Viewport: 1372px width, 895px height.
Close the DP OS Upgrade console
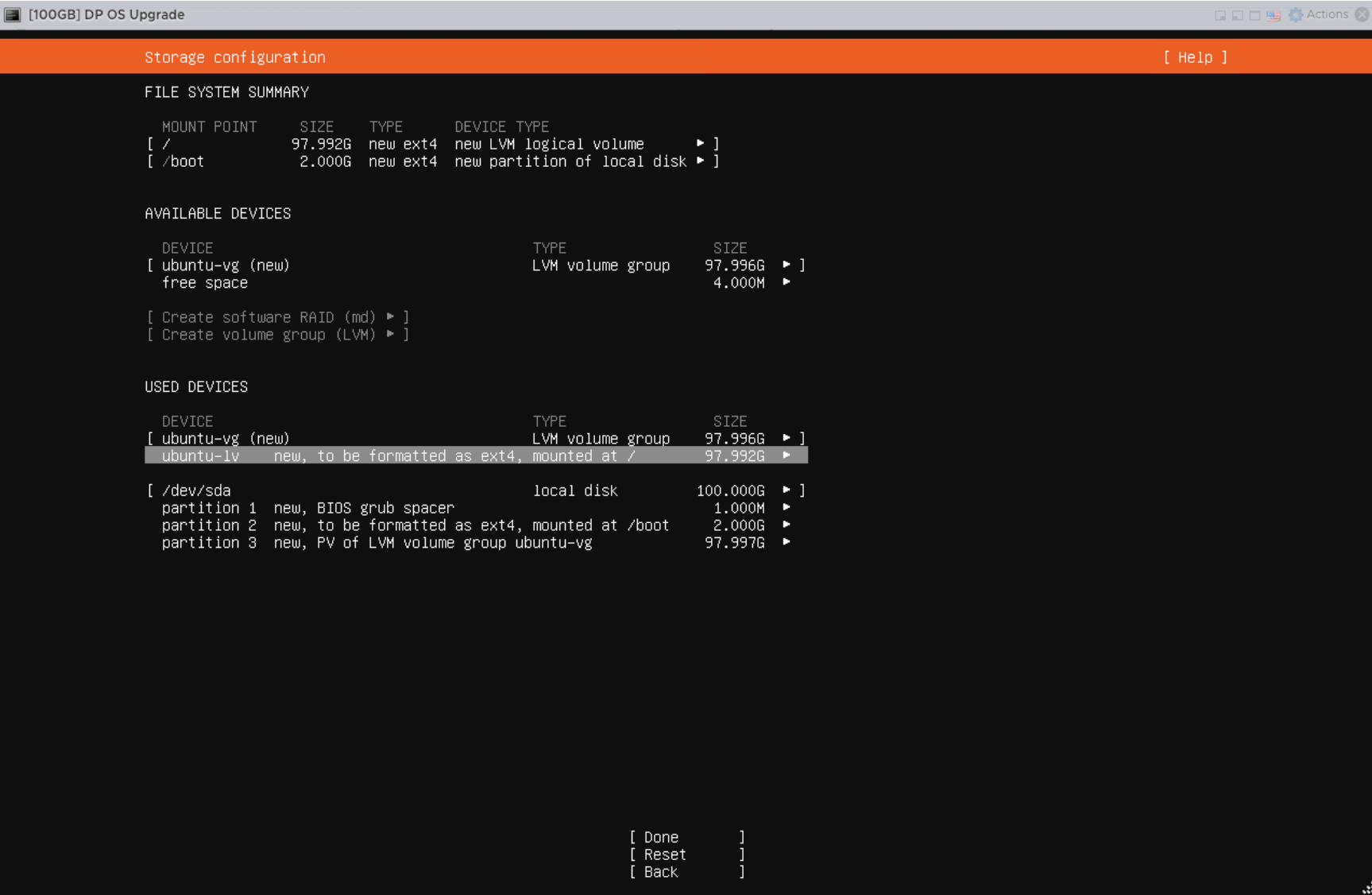click(1362, 14)
